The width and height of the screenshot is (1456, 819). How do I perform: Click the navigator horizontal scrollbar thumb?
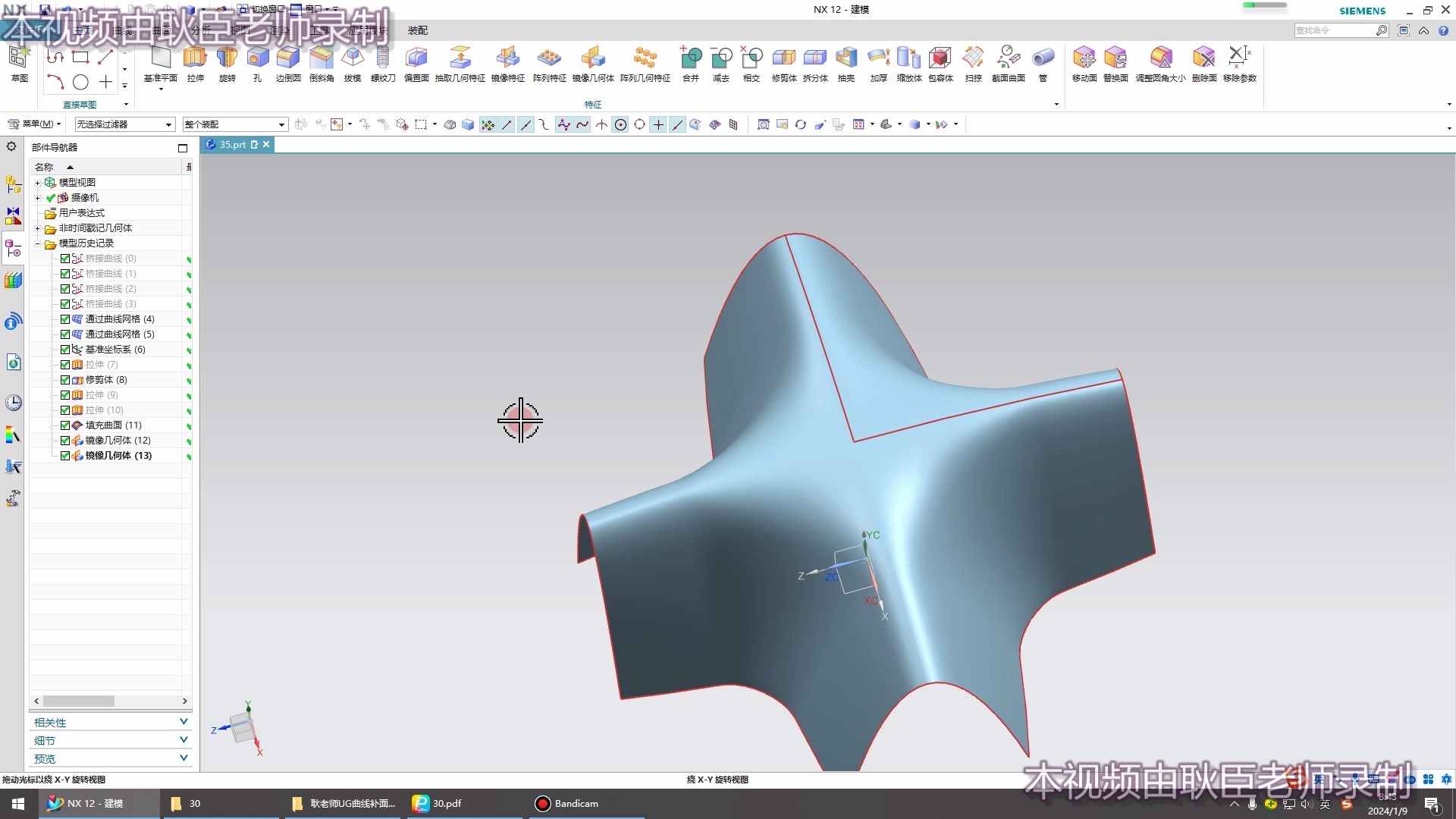79,701
